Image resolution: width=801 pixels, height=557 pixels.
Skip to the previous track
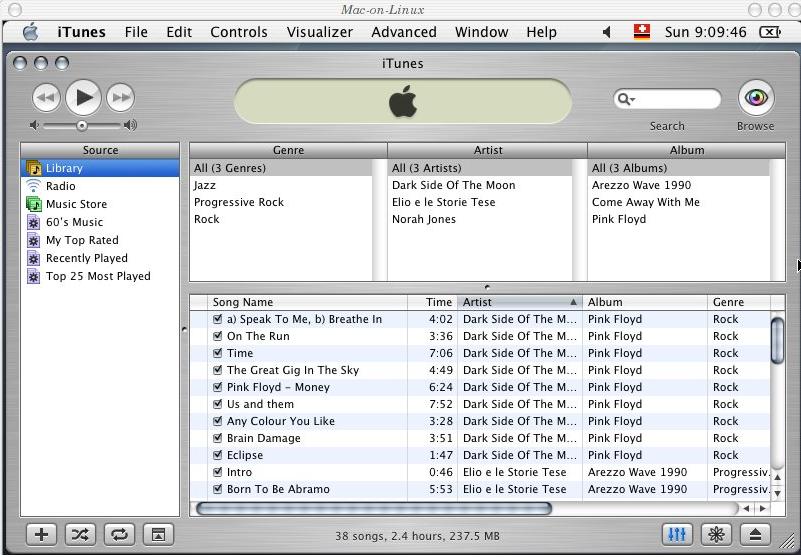tap(46, 98)
